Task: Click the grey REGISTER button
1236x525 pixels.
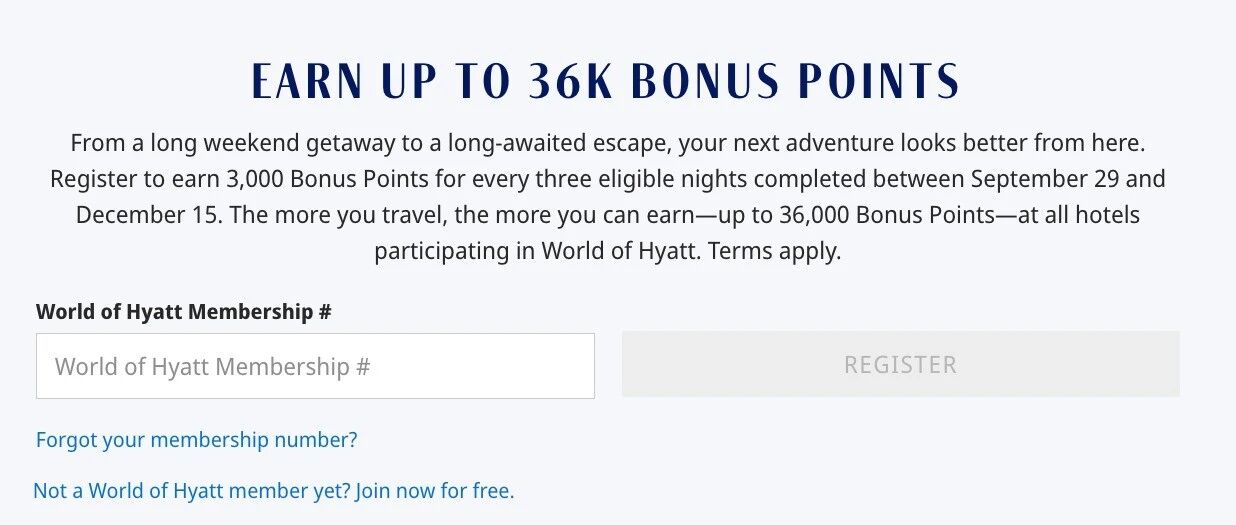Action: pos(900,365)
